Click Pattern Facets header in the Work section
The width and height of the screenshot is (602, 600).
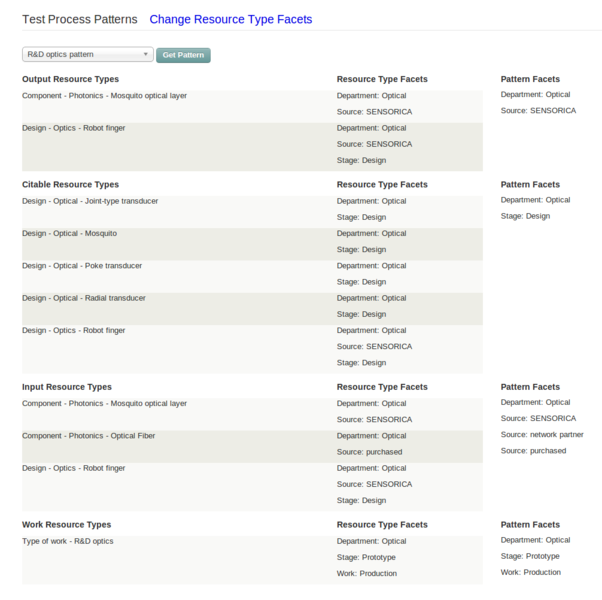530,525
